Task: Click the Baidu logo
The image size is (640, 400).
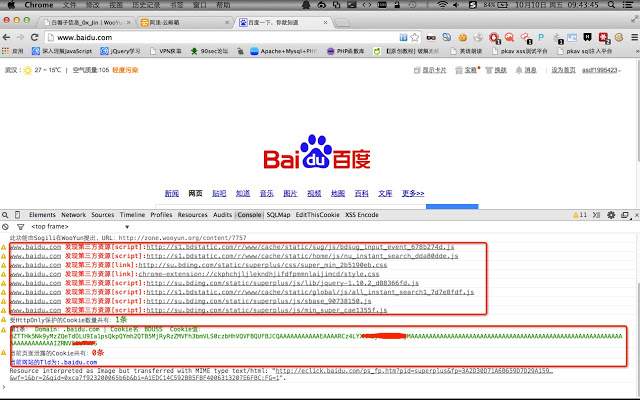Action: 317,152
